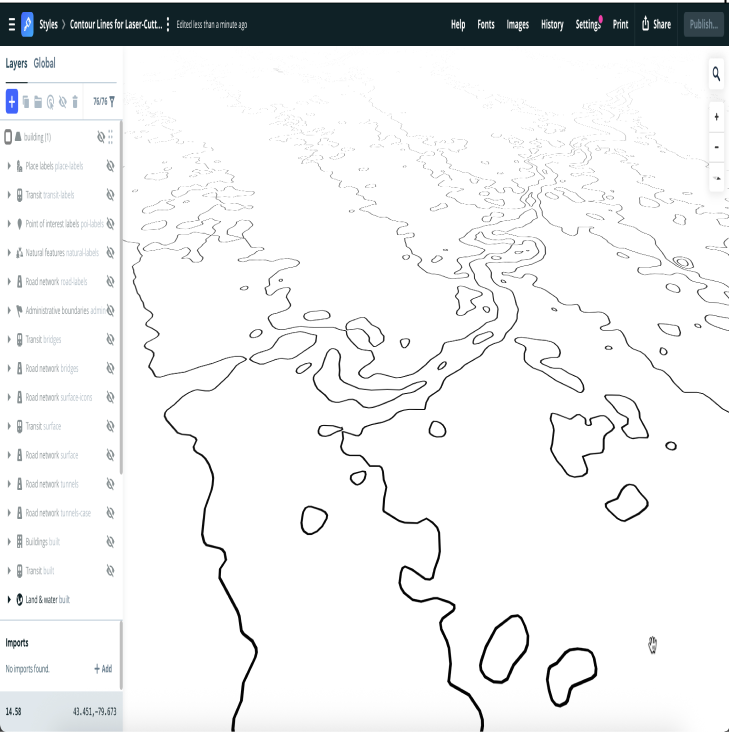
Task: Toggle visibility of Transit transit-labels
Action: pos(111,195)
